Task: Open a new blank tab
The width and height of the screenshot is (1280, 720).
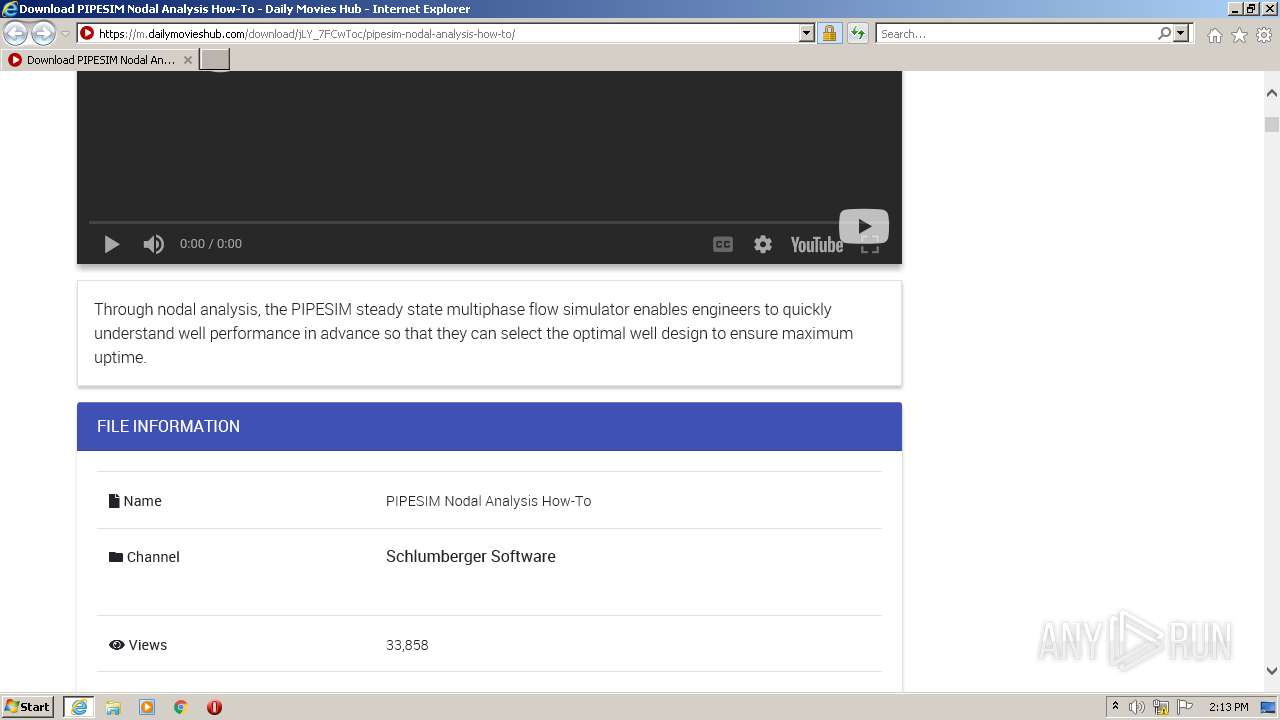Action: click(215, 60)
